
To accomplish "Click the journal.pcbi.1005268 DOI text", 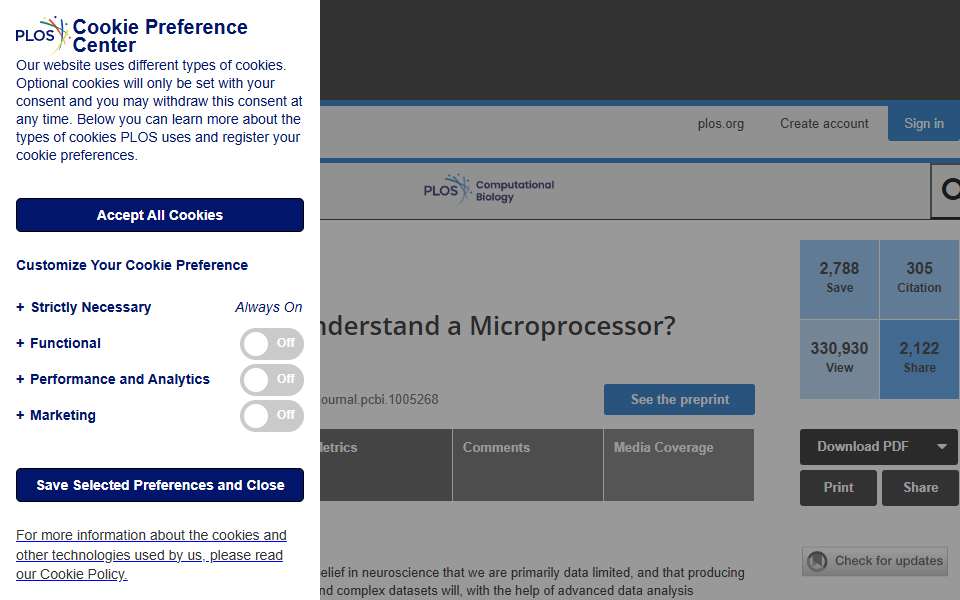I will (x=380, y=400).
